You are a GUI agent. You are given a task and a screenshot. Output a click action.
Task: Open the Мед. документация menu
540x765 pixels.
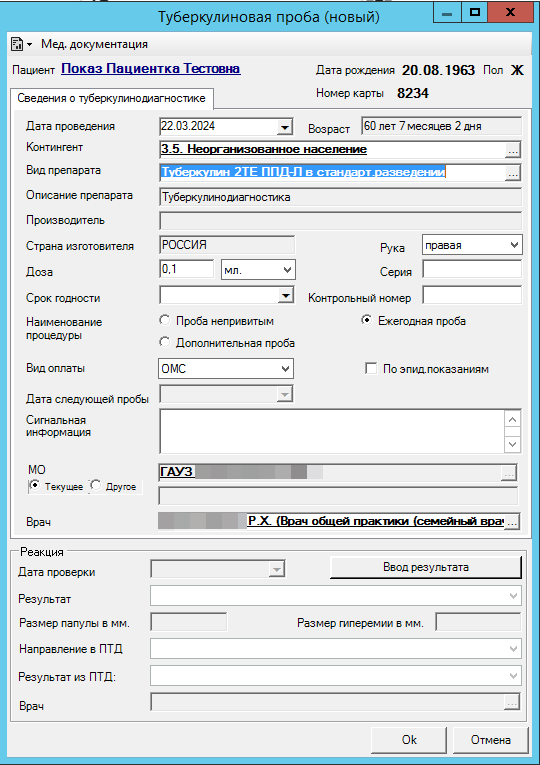pos(94,44)
